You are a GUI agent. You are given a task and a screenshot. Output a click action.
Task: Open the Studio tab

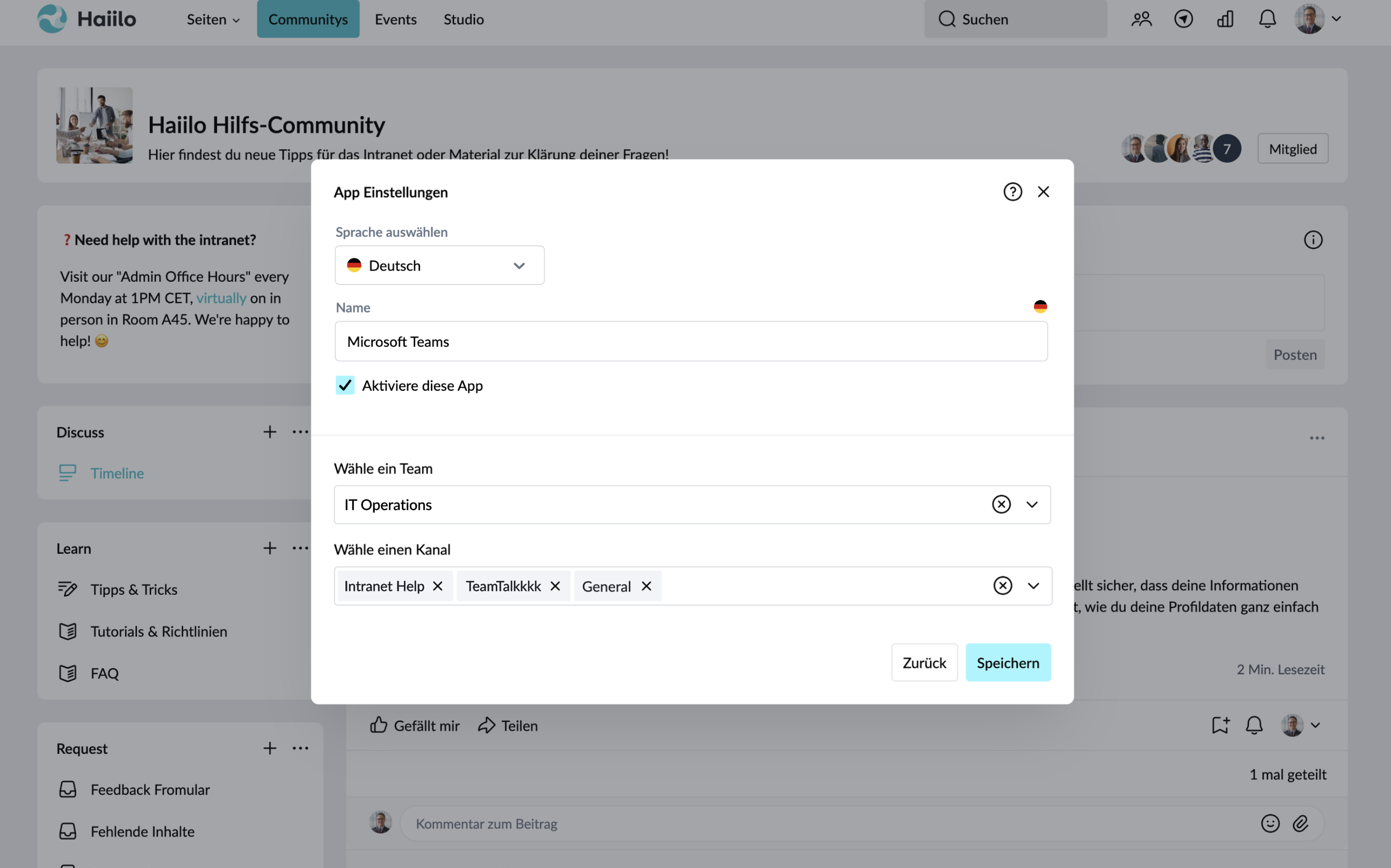click(x=463, y=19)
